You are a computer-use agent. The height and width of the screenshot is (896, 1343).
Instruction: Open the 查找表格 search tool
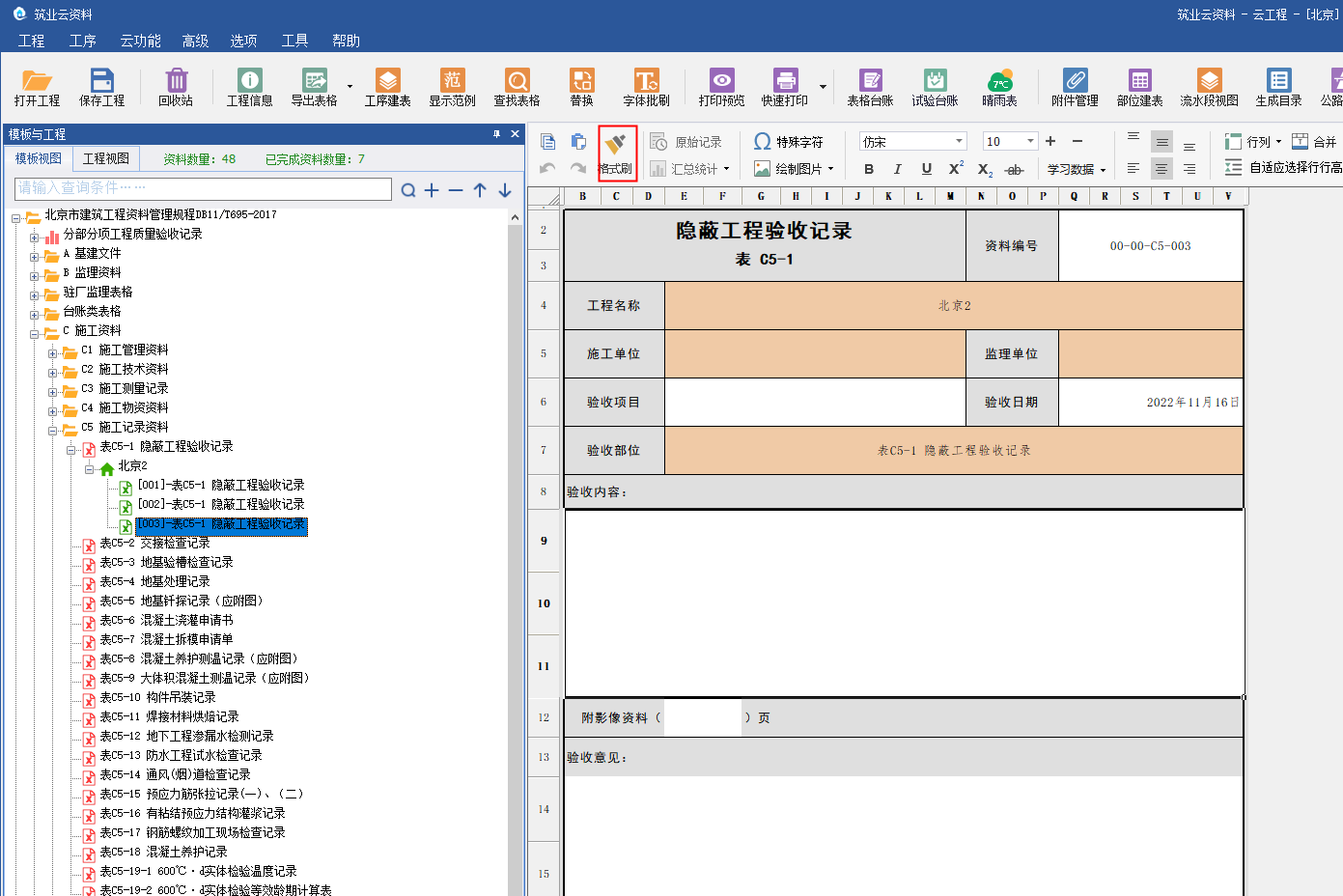[518, 87]
